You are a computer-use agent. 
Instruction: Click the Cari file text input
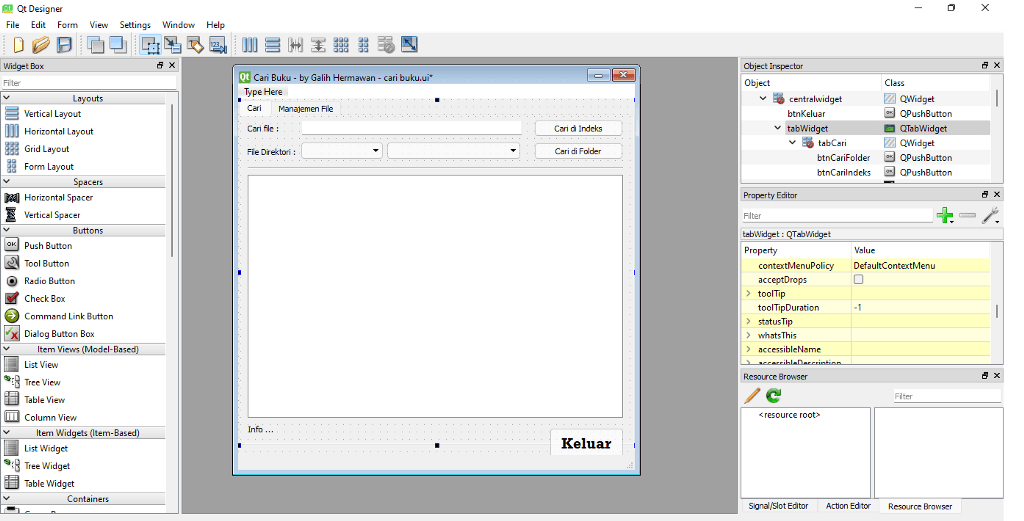pos(411,129)
